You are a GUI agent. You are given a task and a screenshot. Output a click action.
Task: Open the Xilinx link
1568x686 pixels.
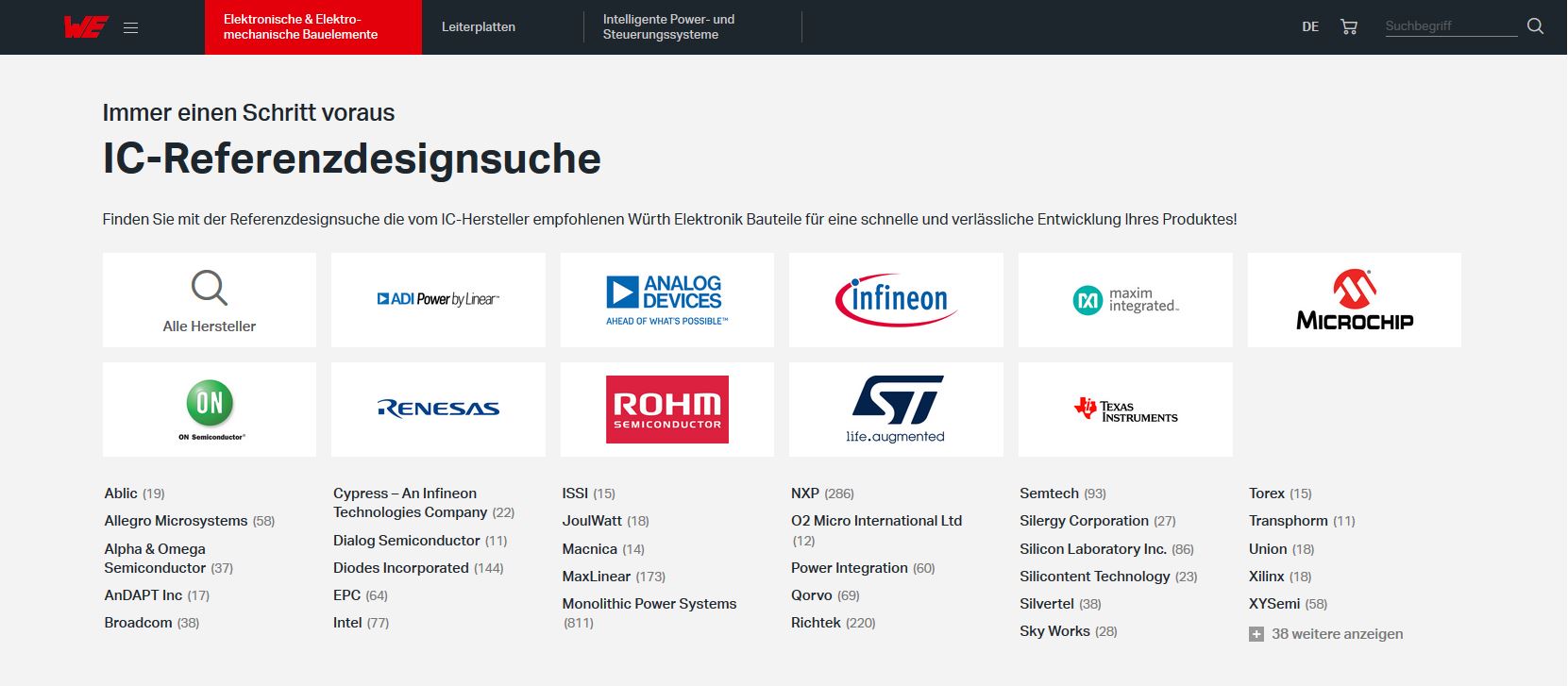pos(1267,577)
